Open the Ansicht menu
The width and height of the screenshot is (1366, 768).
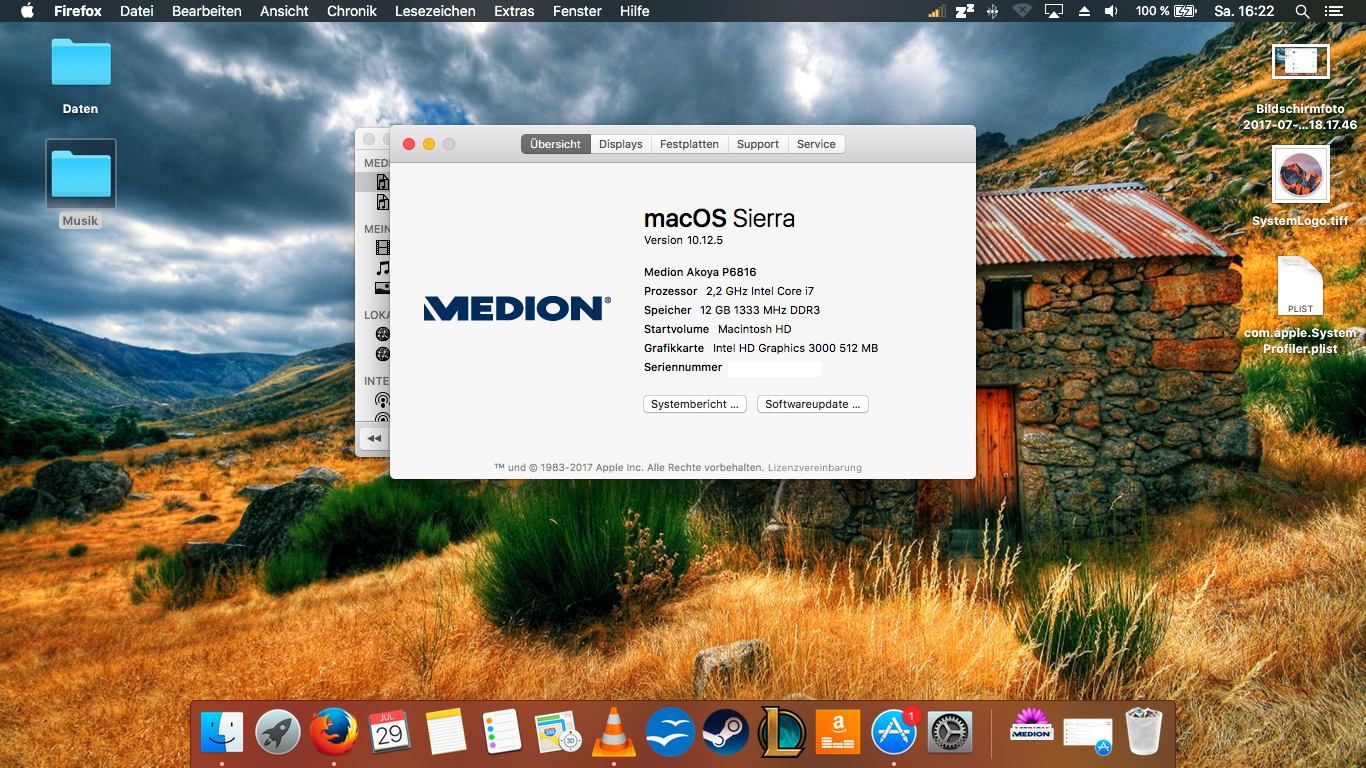point(284,11)
